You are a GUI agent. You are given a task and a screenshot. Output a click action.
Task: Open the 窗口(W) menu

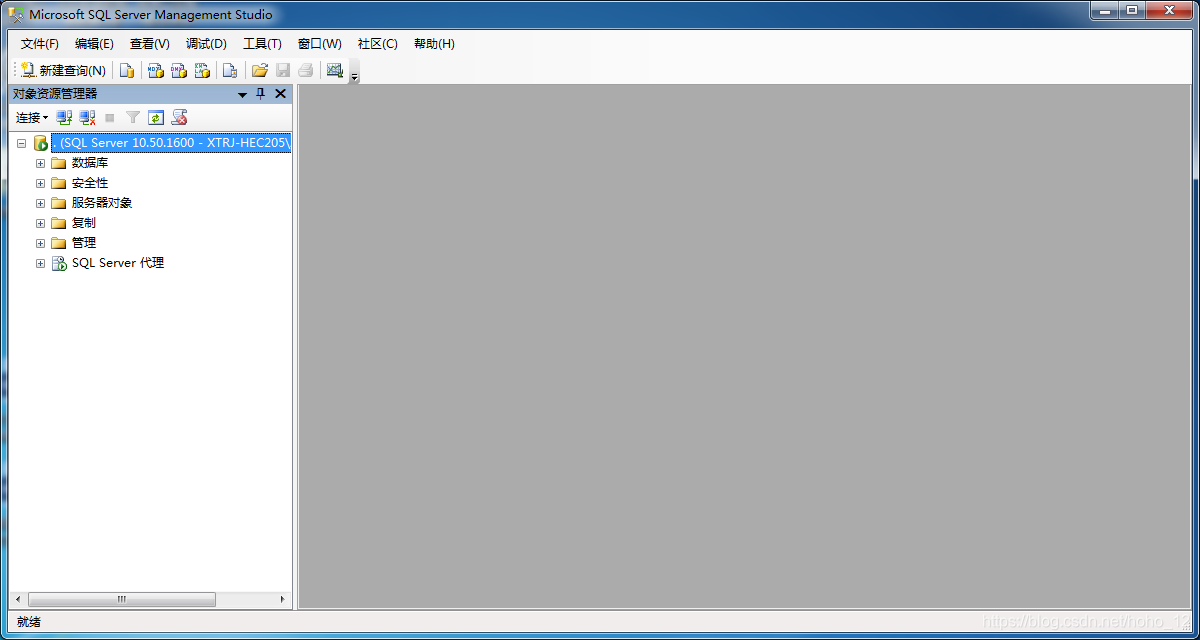point(320,44)
